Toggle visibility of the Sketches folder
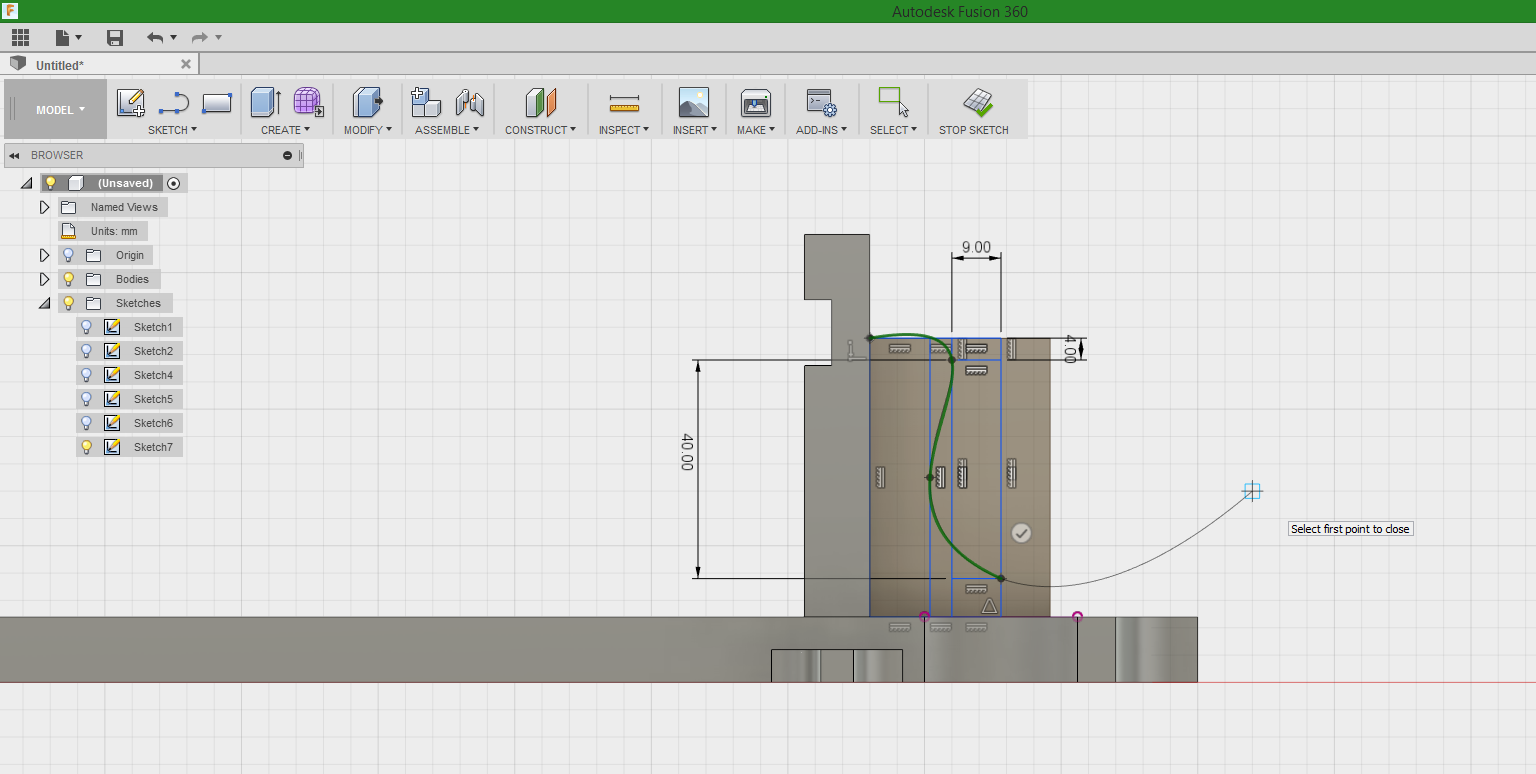1536x774 pixels. [68, 303]
